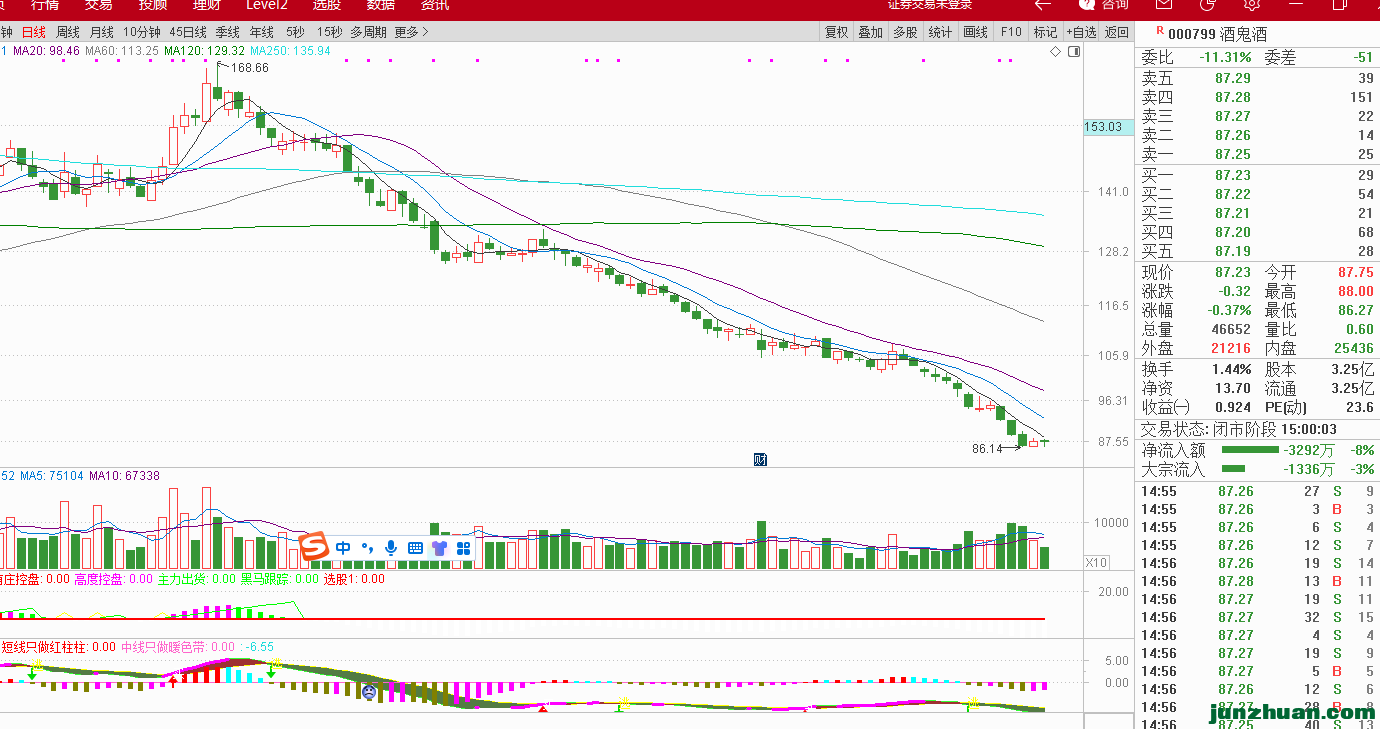Click the back arrow icon in title bar

click(x=1043, y=5)
